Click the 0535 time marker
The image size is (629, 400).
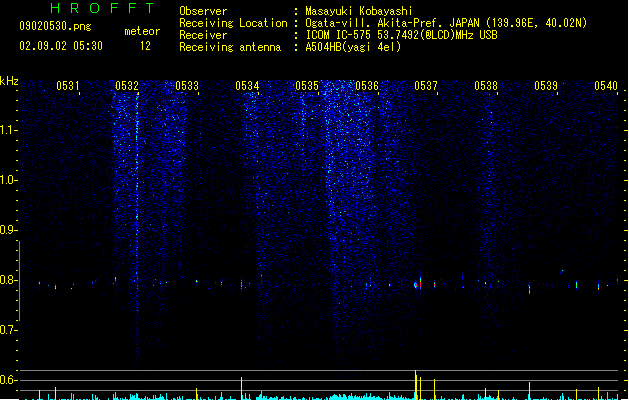pyautogui.click(x=307, y=86)
